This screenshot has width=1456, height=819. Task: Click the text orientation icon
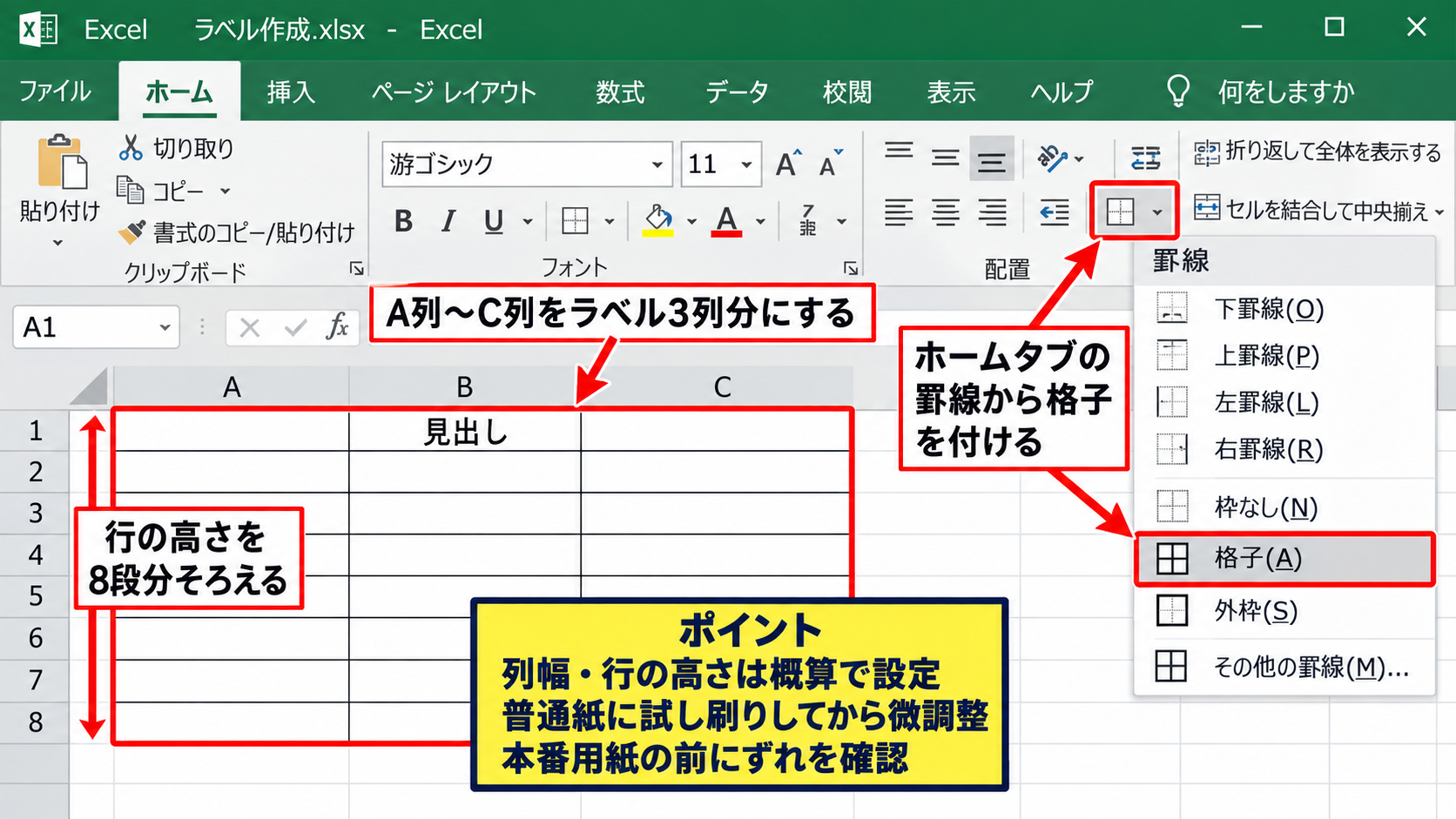(x=1052, y=158)
